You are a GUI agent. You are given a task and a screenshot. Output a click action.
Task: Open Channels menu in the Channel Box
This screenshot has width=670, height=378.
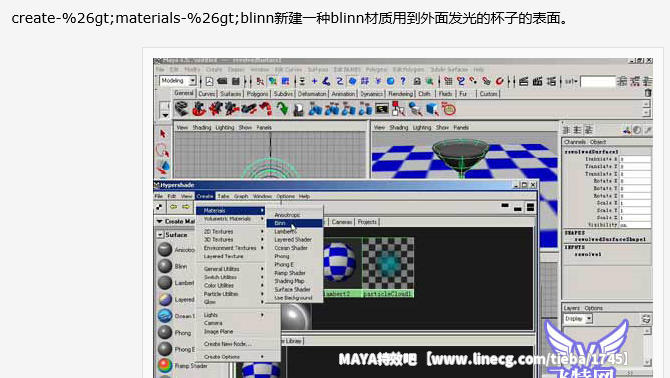(575, 142)
